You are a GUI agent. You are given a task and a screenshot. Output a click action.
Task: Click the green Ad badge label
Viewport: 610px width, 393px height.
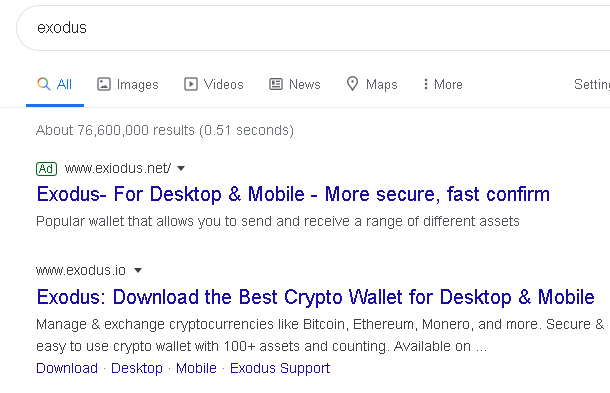(46, 168)
